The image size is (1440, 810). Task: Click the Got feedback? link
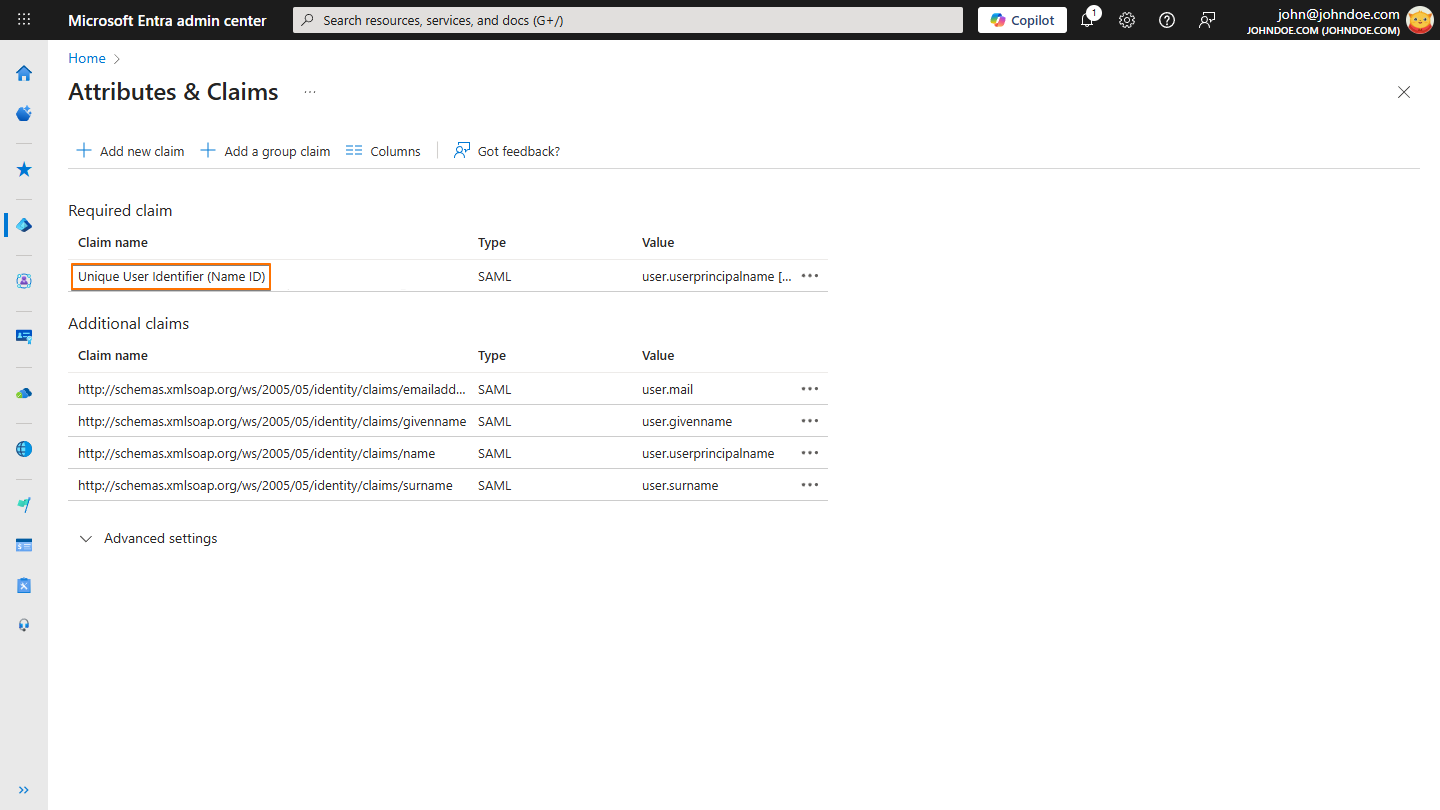[x=507, y=150]
